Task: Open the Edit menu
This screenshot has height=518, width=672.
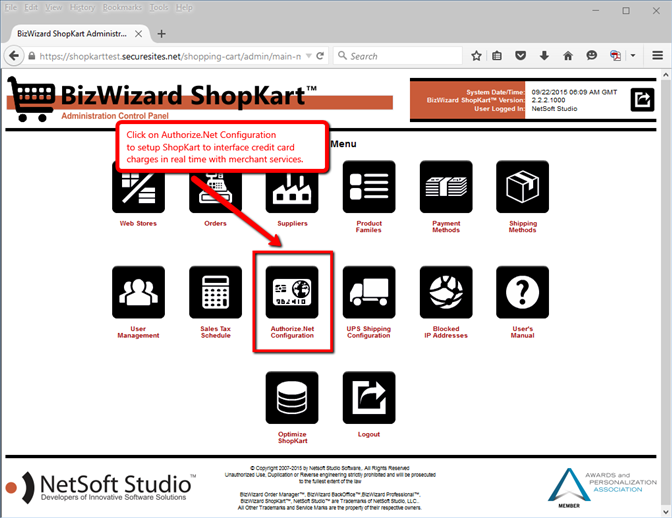Action: coord(31,8)
